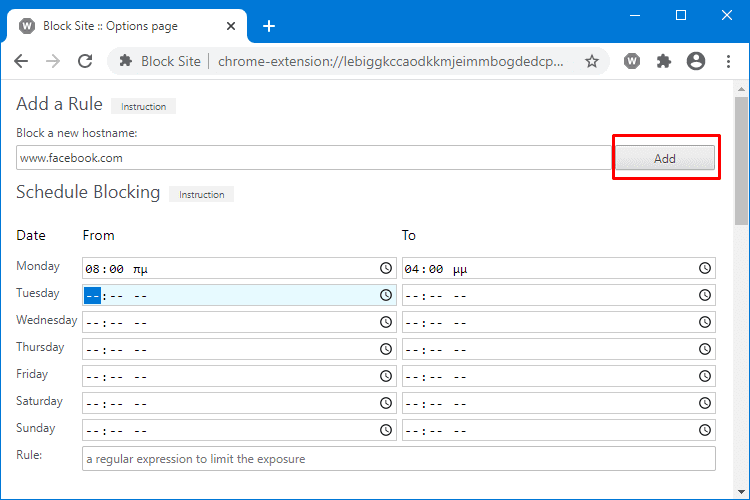
Task: Open a new browser tab
Action: click(x=269, y=26)
